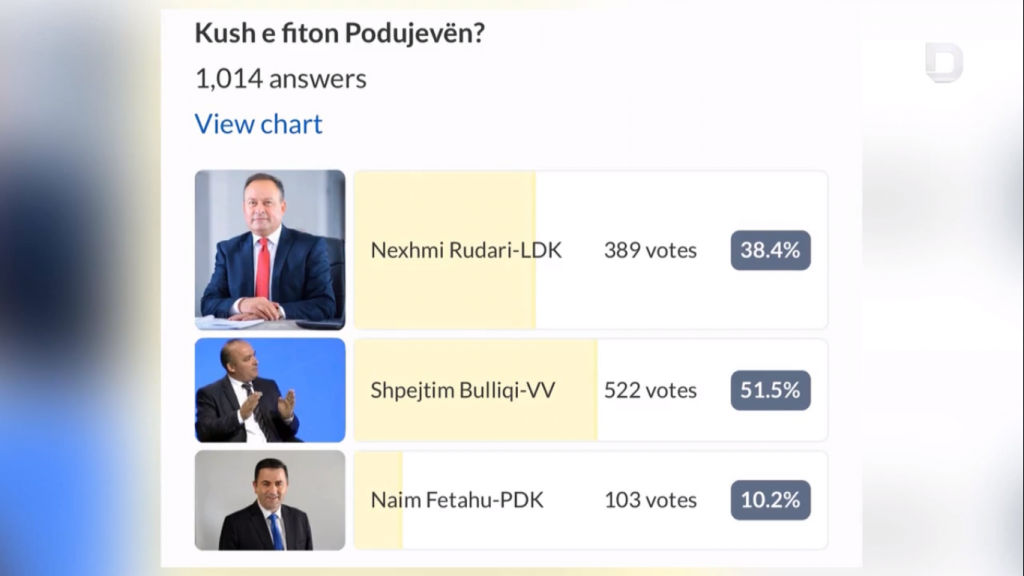Click the D channel logo watermark

pyautogui.click(x=943, y=63)
